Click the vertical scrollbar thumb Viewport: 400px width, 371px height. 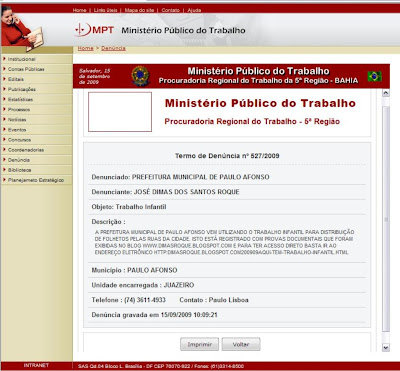(x=386, y=219)
